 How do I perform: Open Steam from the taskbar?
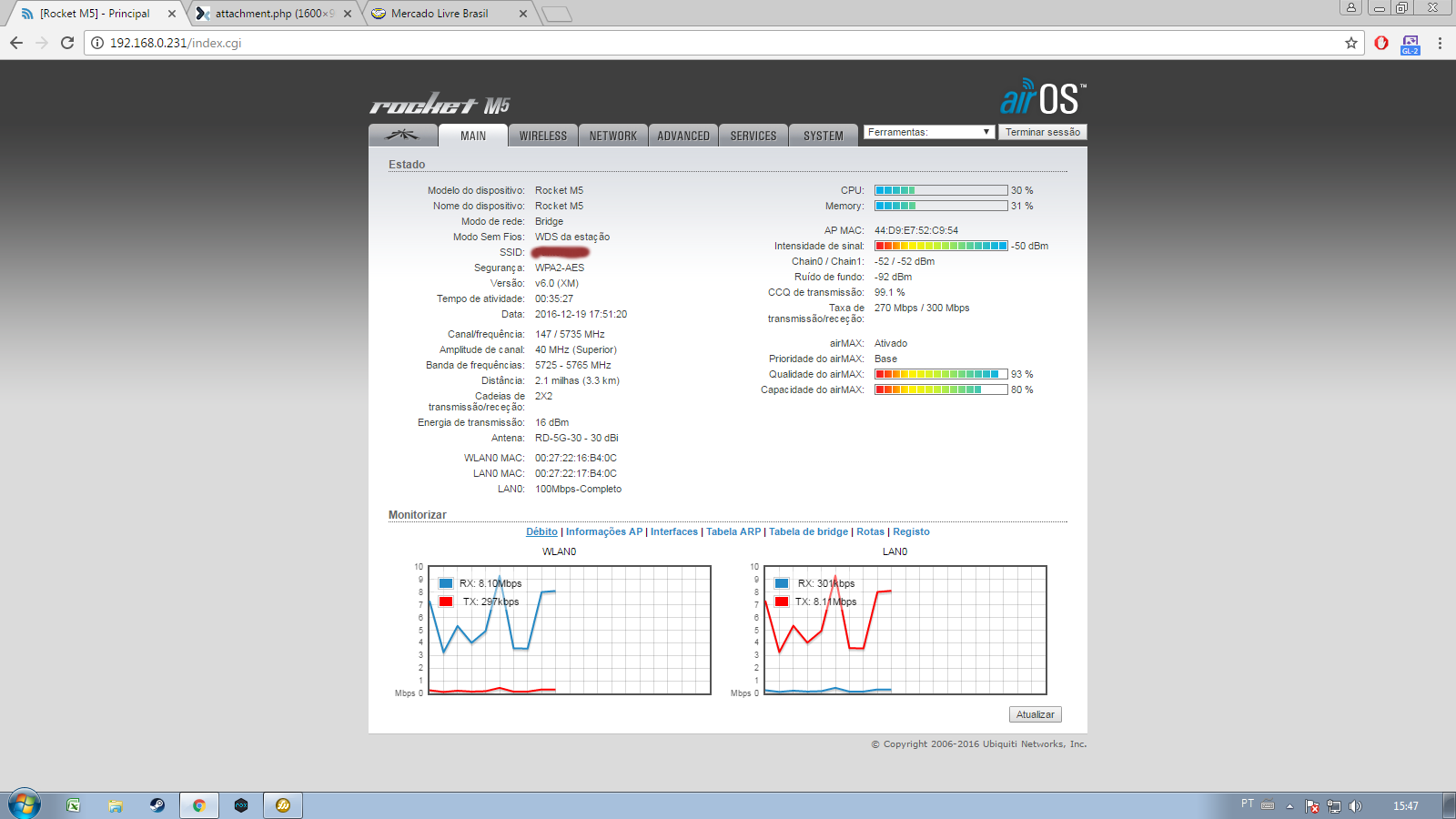[x=157, y=805]
